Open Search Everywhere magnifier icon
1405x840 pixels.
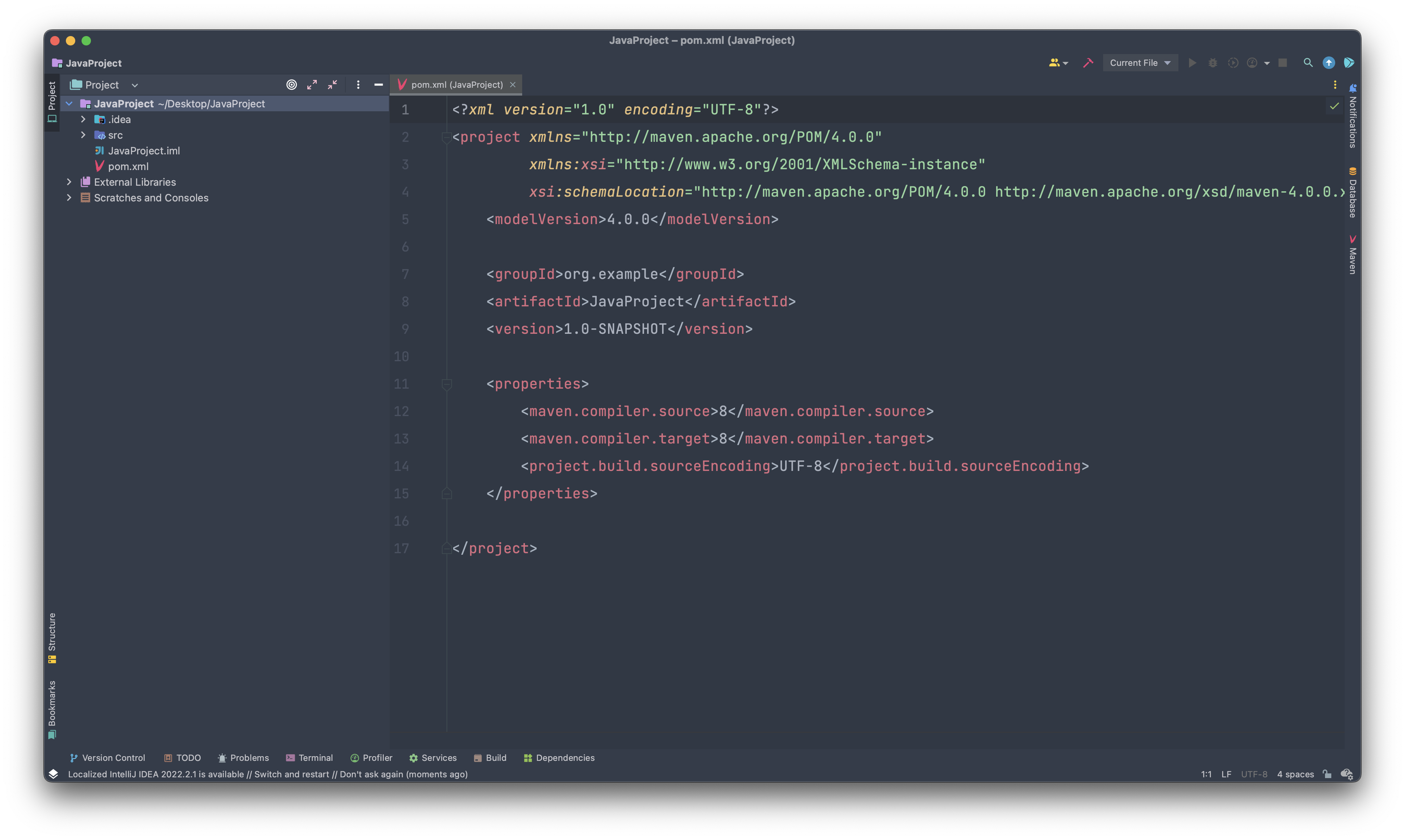(1308, 63)
